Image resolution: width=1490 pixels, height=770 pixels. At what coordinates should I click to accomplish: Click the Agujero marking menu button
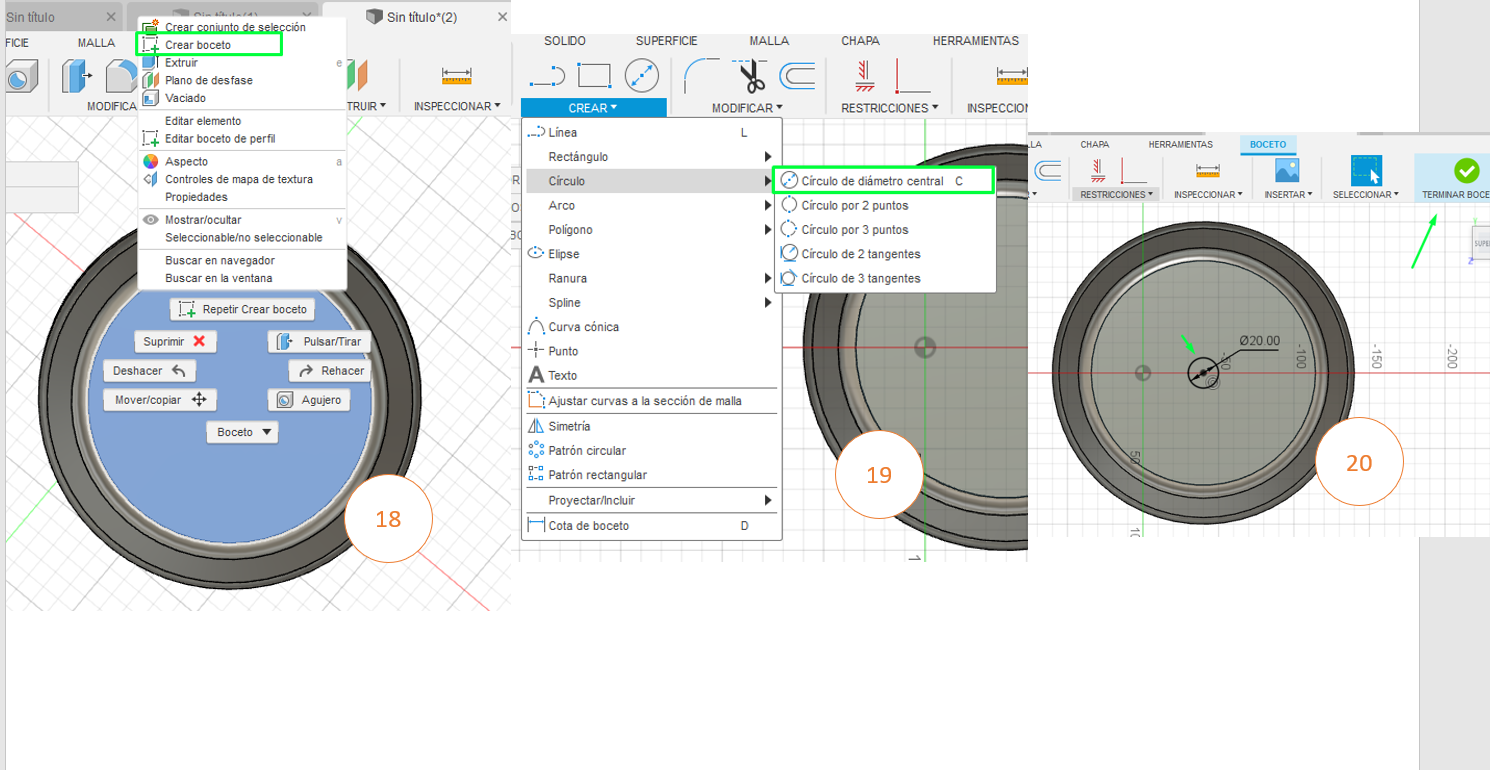309,400
